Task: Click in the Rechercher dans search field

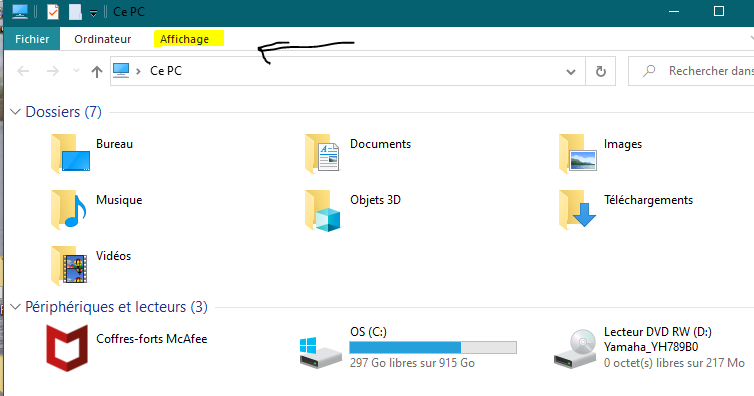Action: [x=691, y=71]
